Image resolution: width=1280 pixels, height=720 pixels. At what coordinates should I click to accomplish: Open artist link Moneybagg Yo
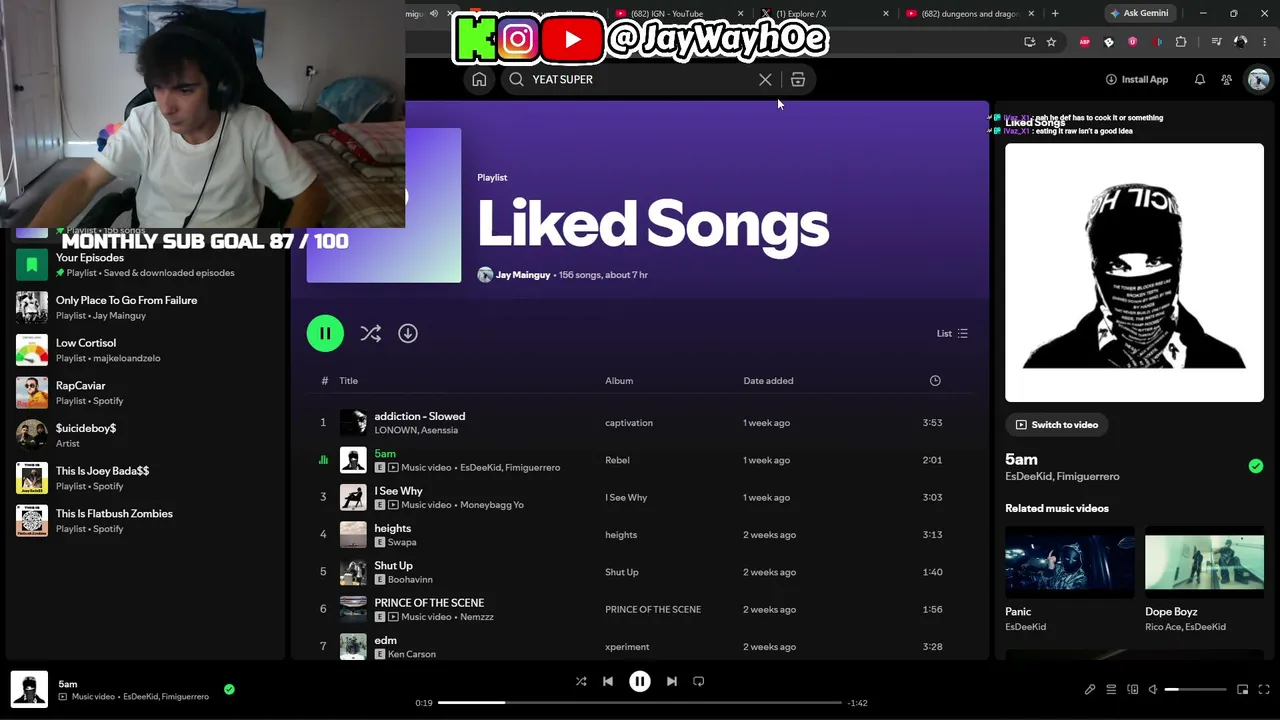click(x=492, y=505)
